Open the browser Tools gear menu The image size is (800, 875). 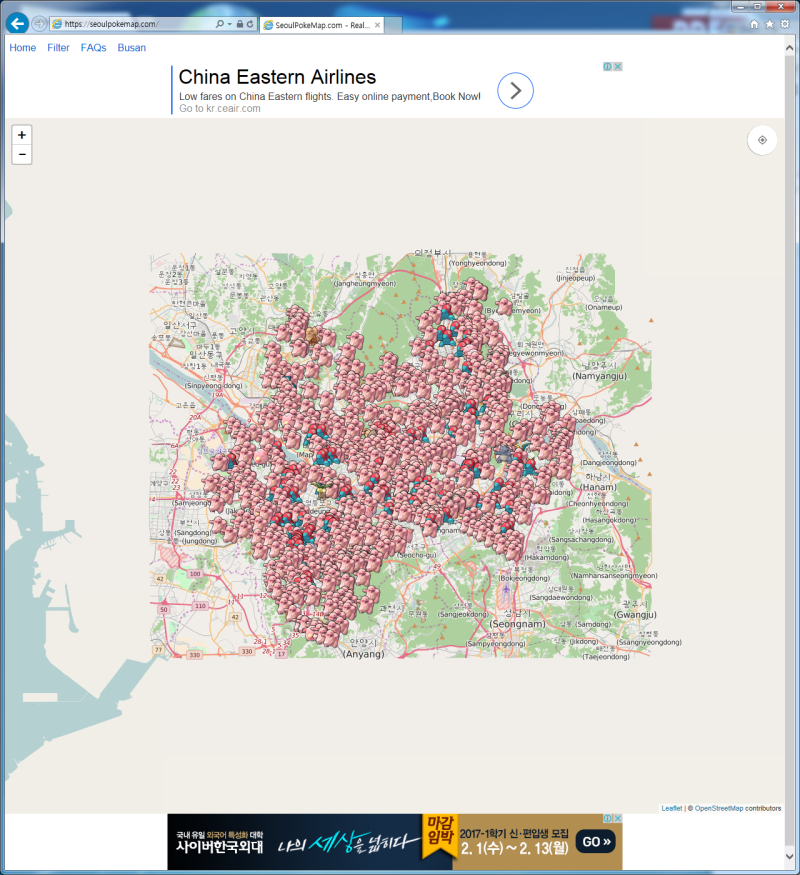(785, 24)
